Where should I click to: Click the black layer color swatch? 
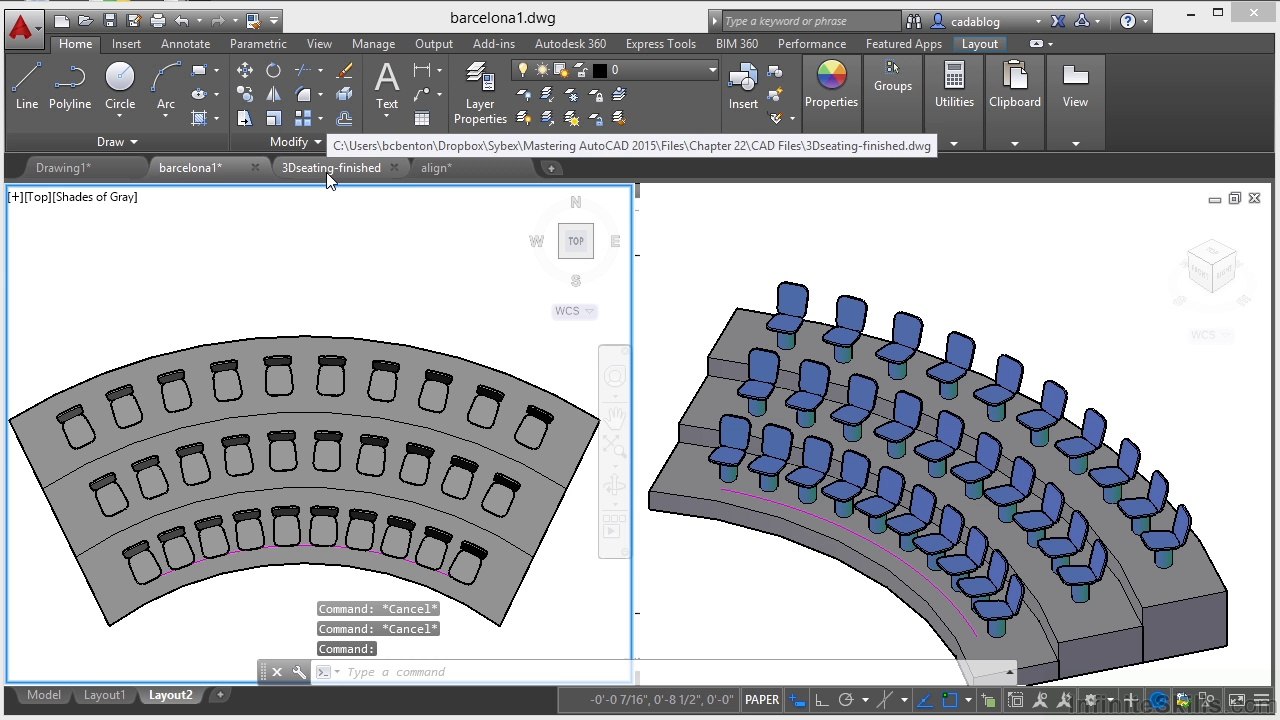[x=600, y=70]
